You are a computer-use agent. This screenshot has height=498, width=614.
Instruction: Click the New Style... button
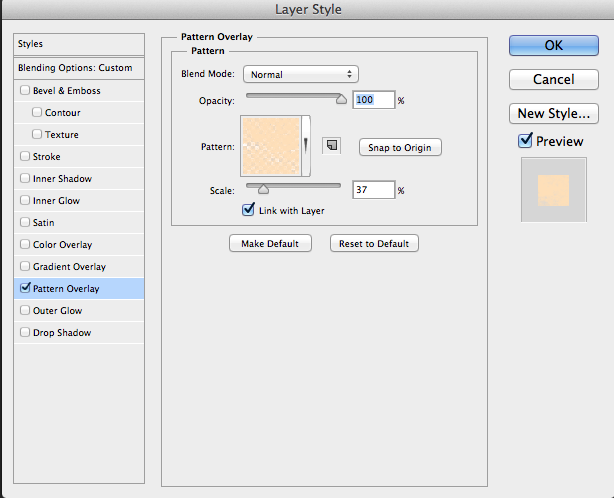[554, 114]
